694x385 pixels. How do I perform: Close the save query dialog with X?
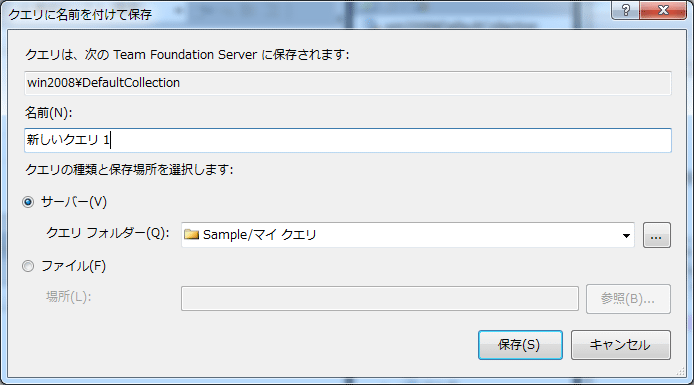tap(663, 10)
